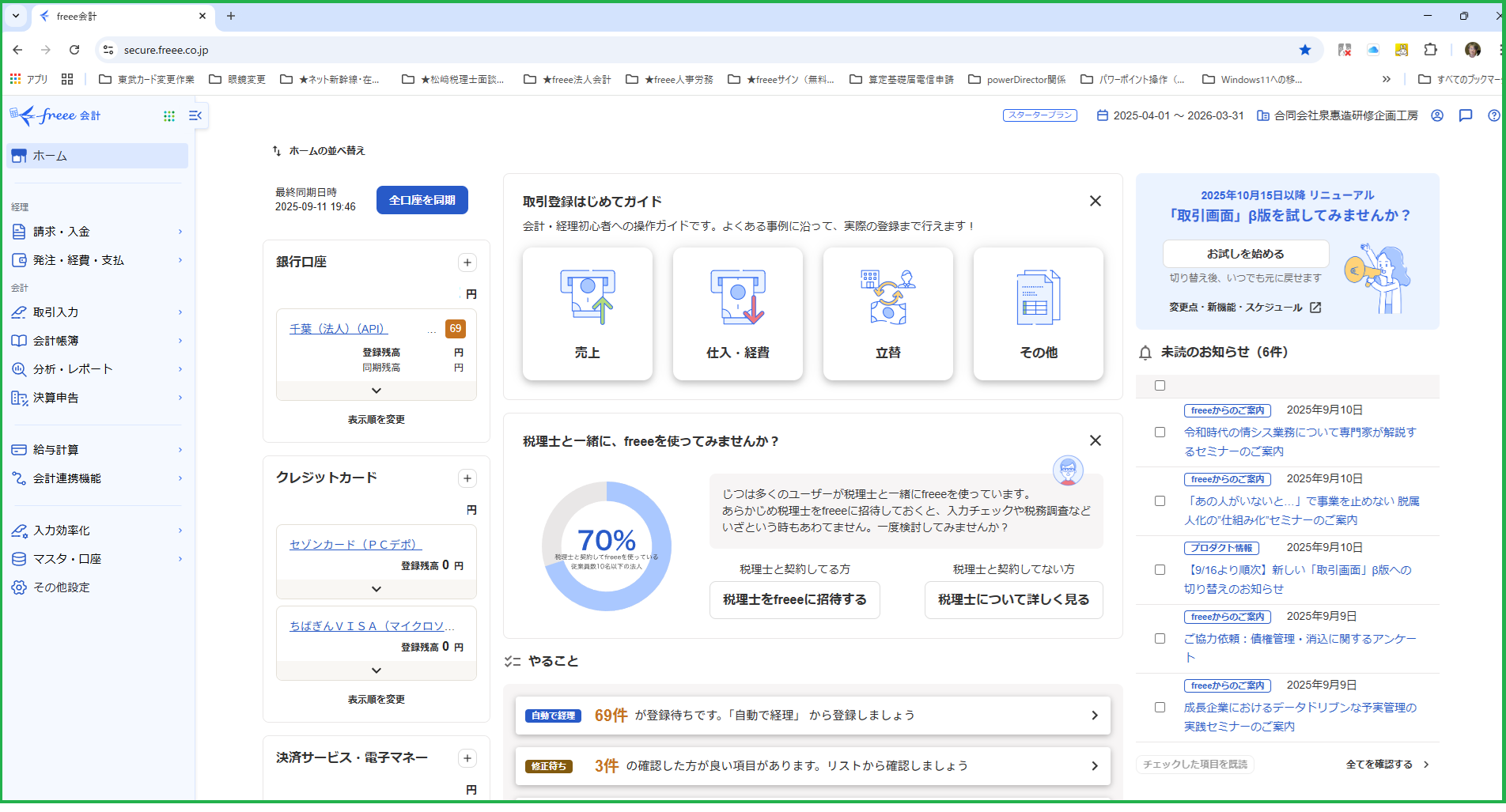
Task: Click 税理士について詳しく見る button
Action: (1014, 599)
